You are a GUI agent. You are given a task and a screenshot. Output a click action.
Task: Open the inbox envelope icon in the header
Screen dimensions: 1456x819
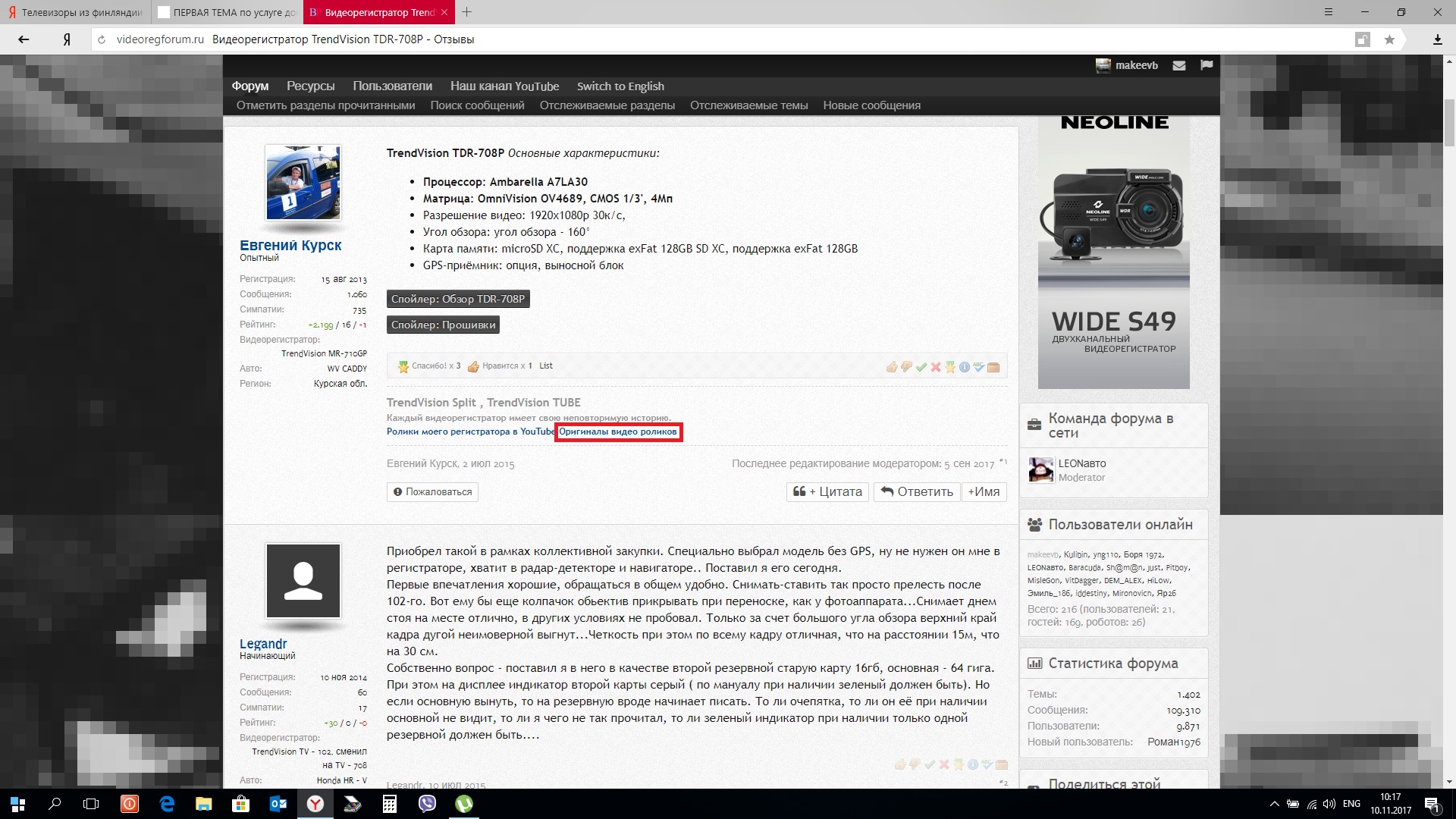click(x=1179, y=66)
